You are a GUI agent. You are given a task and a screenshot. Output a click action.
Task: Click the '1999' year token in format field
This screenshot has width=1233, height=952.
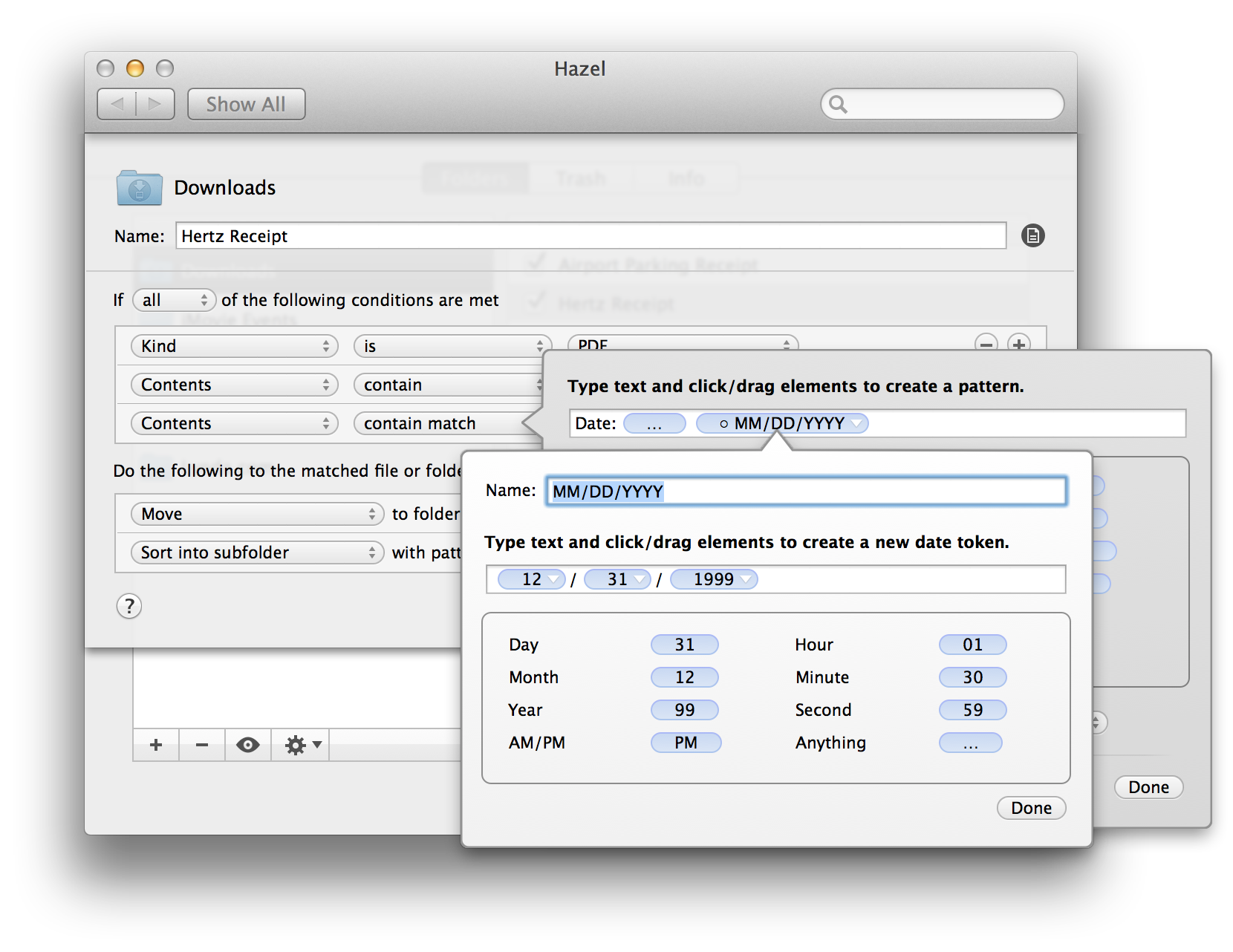(x=714, y=579)
